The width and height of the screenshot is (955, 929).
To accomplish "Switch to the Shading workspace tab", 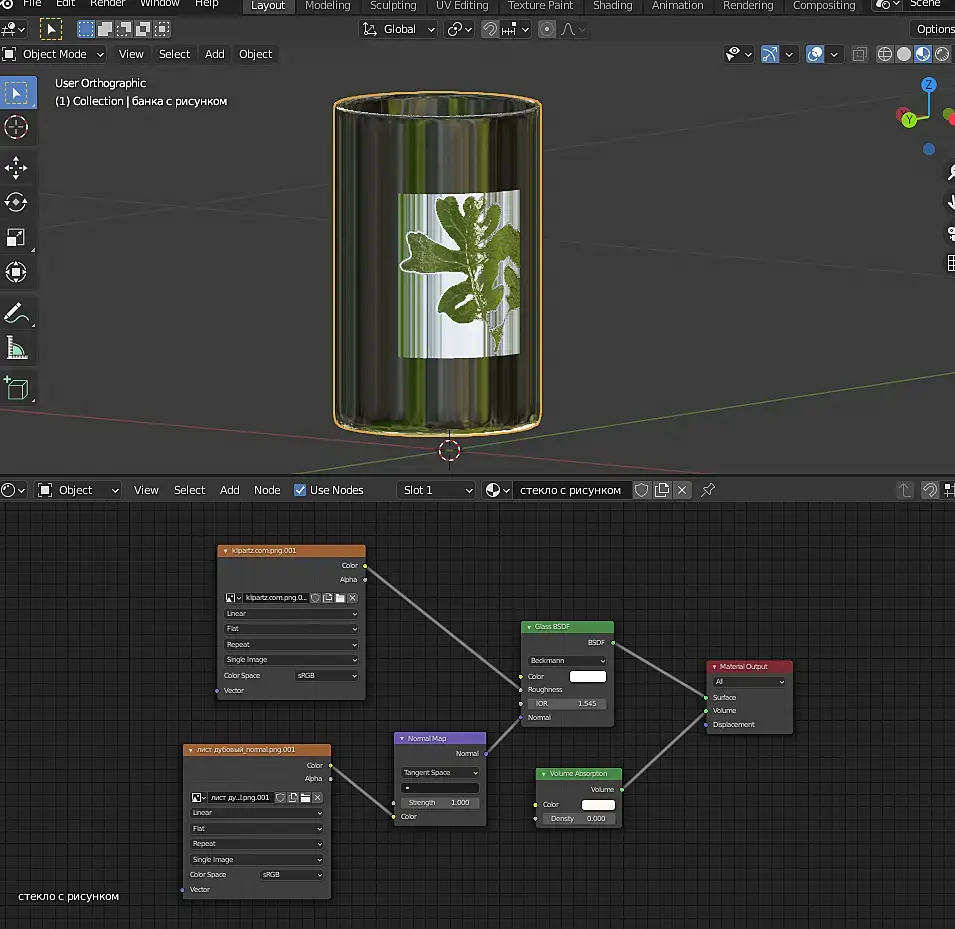I will click(x=612, y=6).
